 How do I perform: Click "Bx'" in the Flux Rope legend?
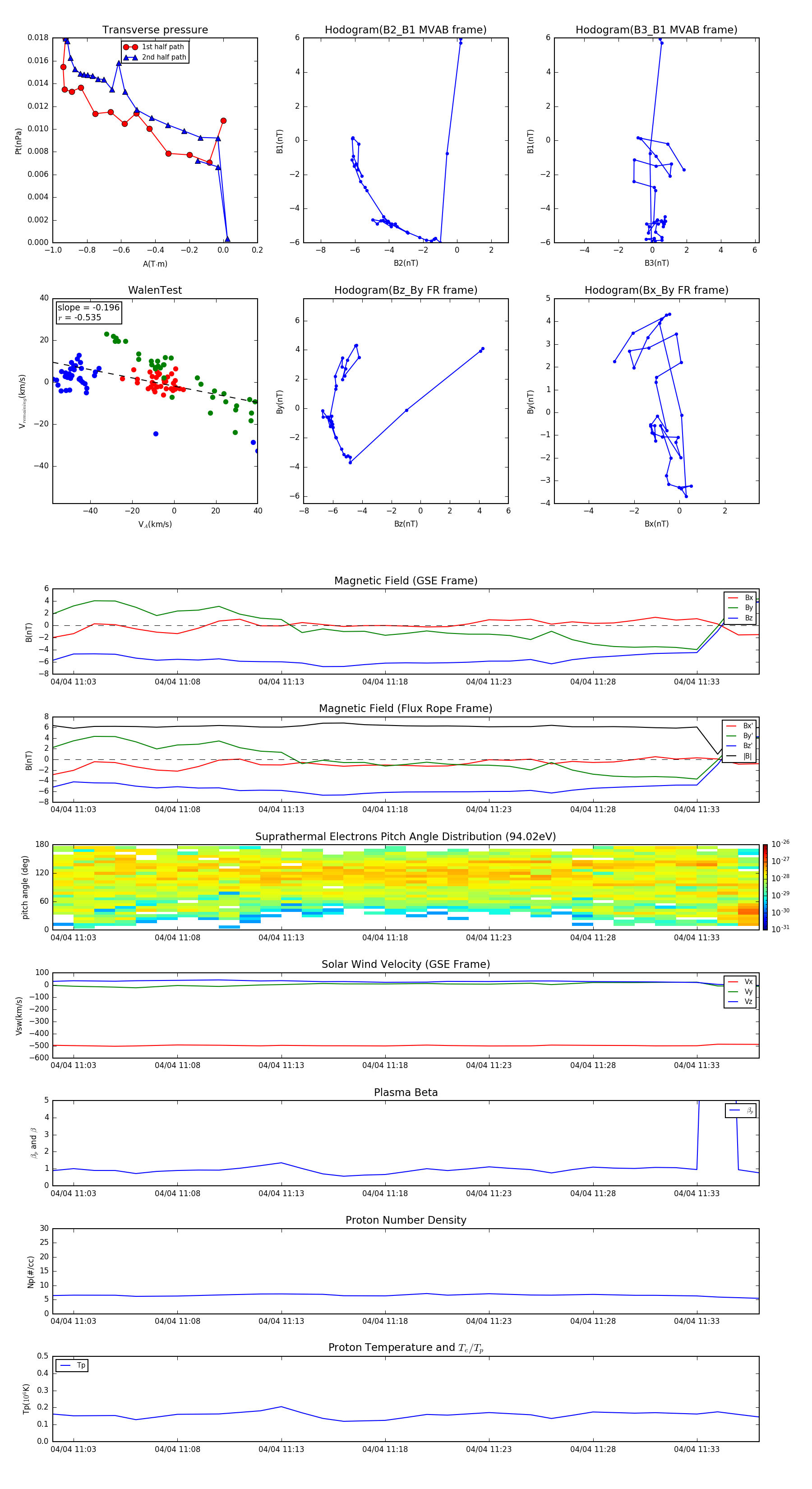point(748,726)
